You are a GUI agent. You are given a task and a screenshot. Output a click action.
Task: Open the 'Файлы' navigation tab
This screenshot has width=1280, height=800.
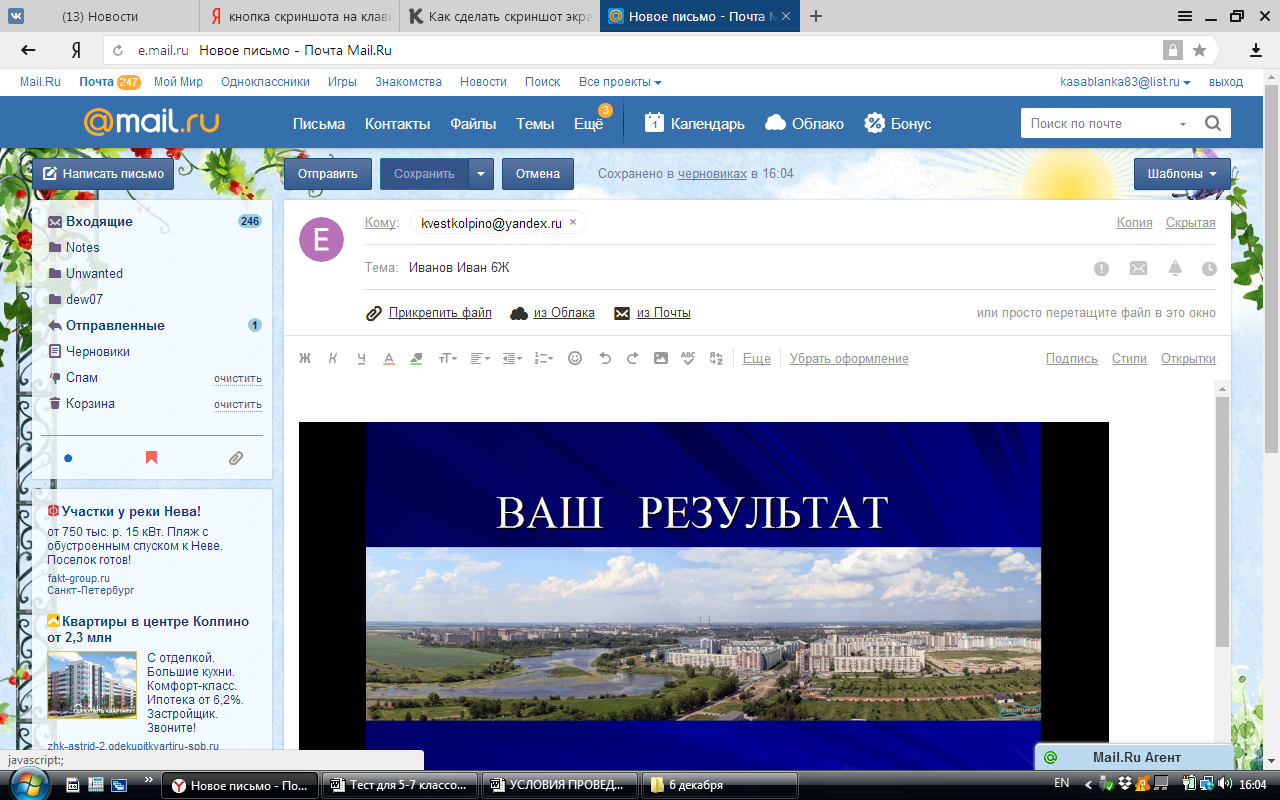[x=473, y=124]
